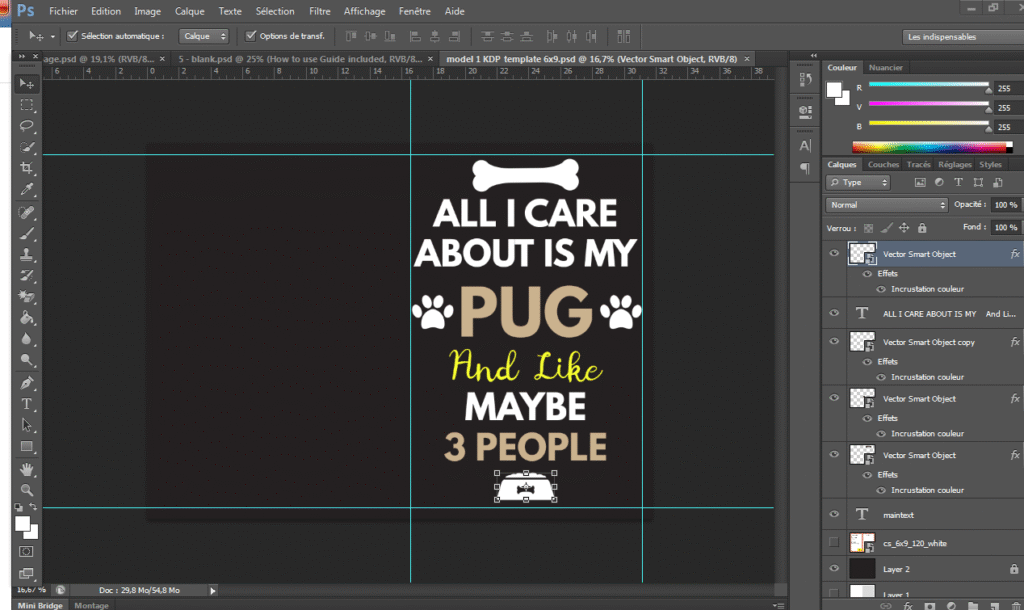Toggle the Options de transf. checkbox

point(251,36)
